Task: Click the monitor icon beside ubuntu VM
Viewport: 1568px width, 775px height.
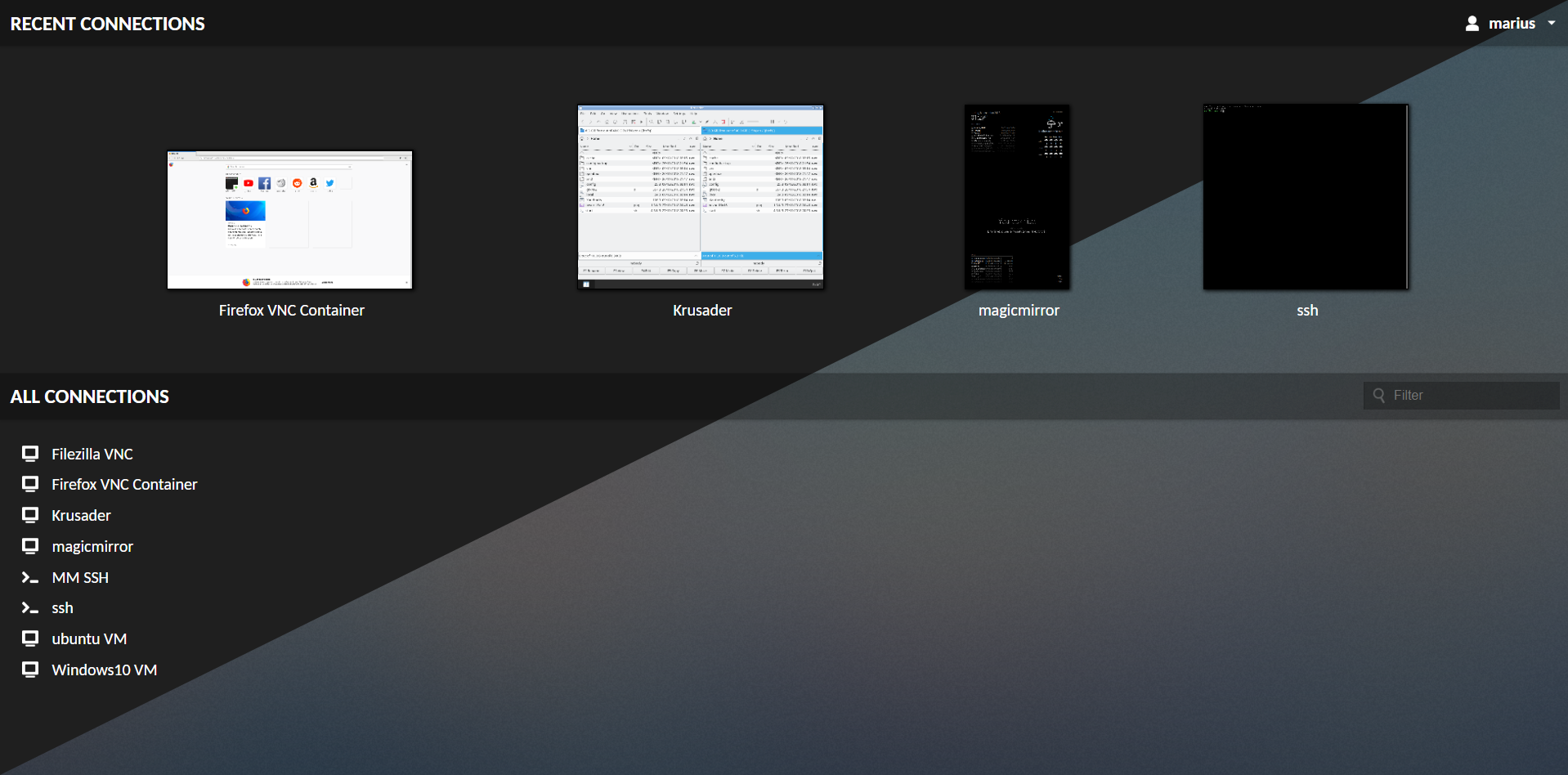Action: [30, 638]
